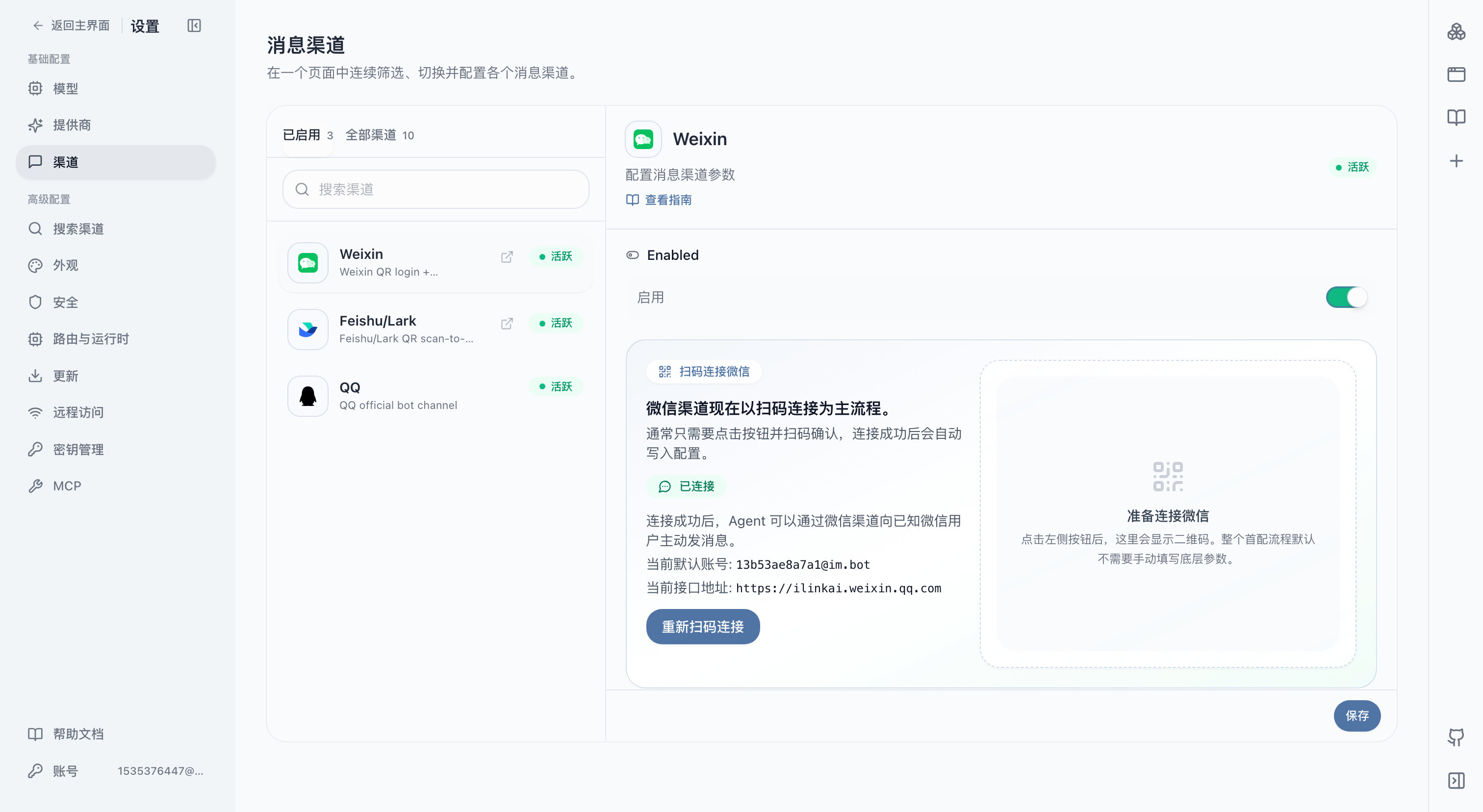This screenshot has height=812, width=1483.
Task: Click URL https://ilinkai.weixin.qq.com
Action: pos(838,589)
